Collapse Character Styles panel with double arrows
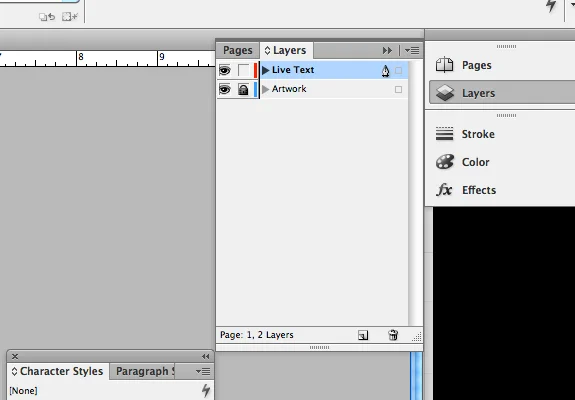Viewport: 575px width, 400px height. [x=205, y=356]
